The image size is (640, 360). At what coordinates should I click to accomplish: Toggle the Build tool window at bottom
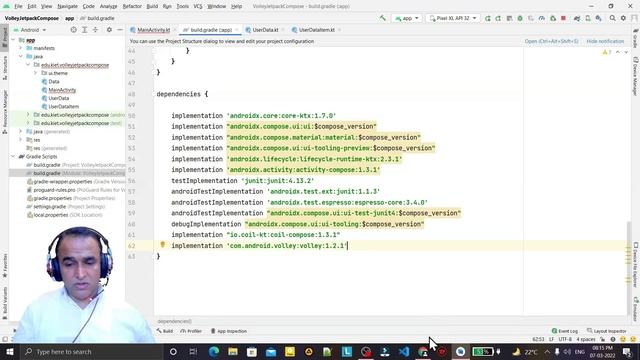click(165, 331)
